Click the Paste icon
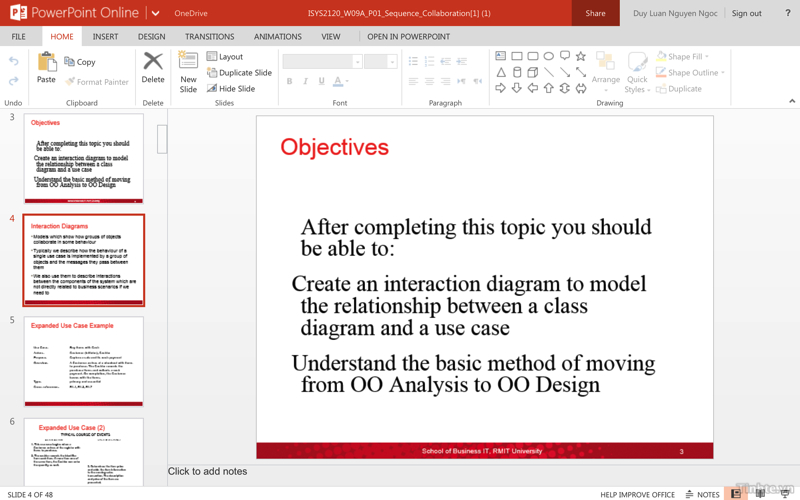 tap(46, 68)
